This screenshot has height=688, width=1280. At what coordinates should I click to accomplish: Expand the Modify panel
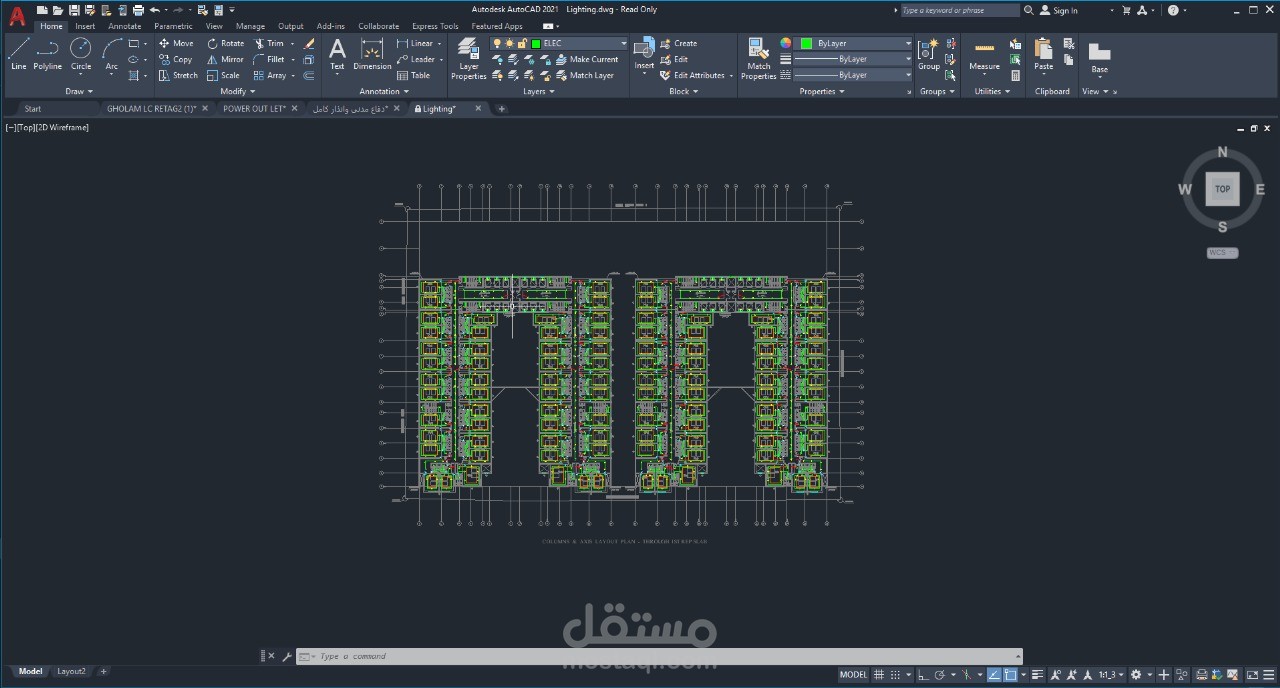(x=236, y=91)
